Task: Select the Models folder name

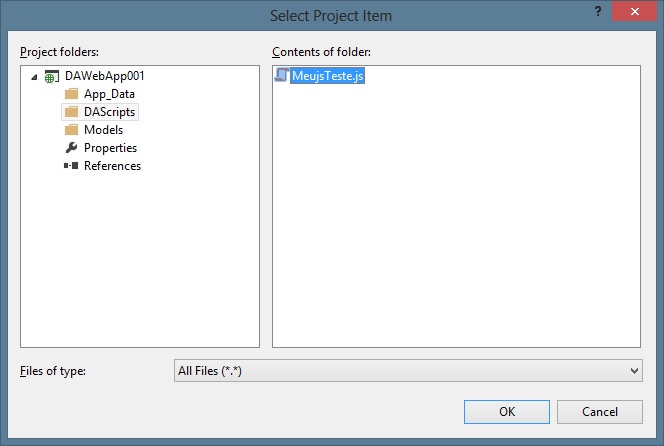Action: 104,130
